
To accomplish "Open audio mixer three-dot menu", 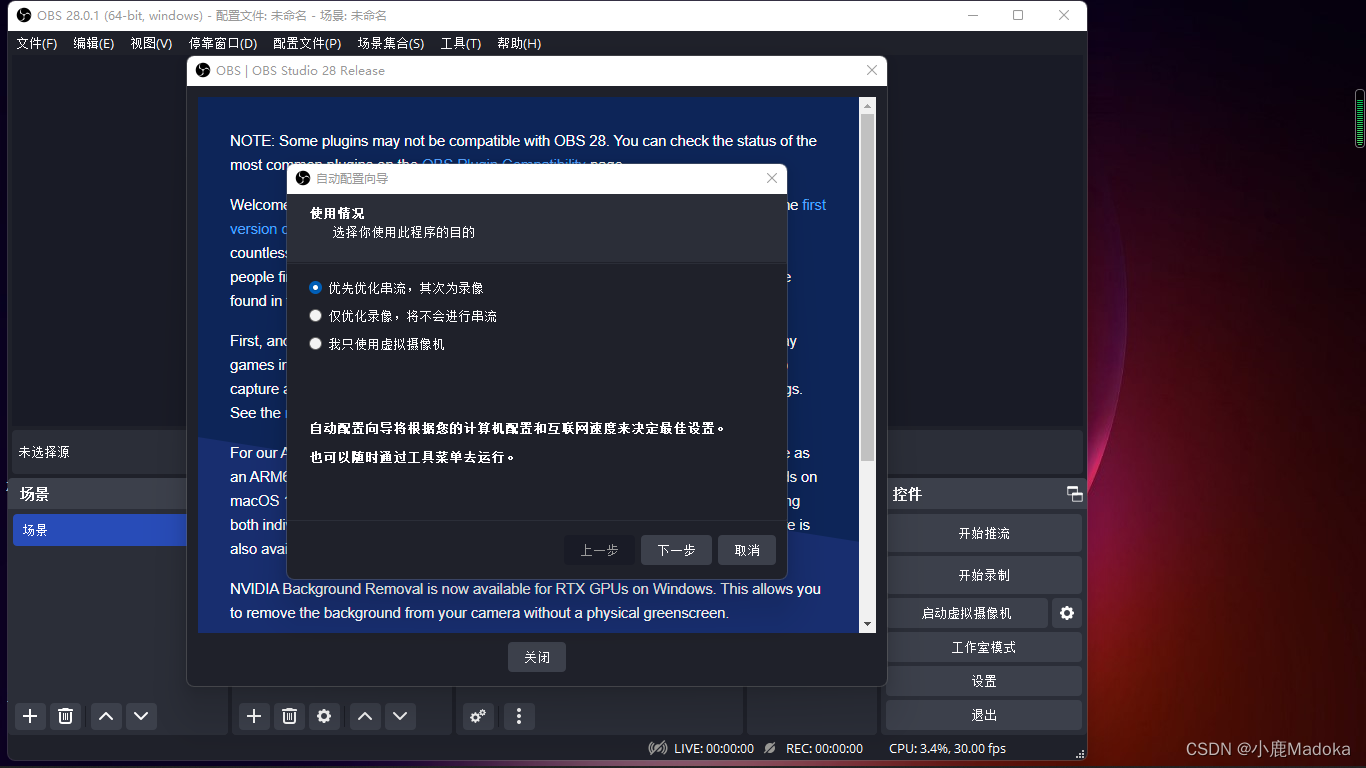I will (x=518, y=716).
